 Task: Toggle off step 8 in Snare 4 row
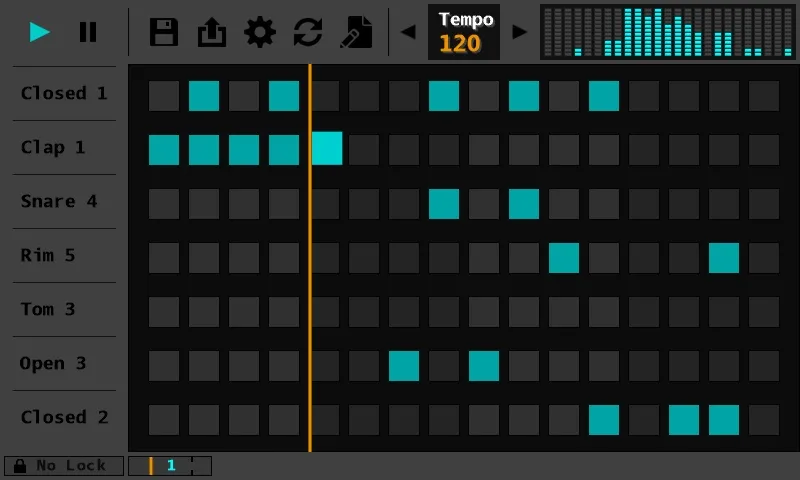tap(444, 204)
